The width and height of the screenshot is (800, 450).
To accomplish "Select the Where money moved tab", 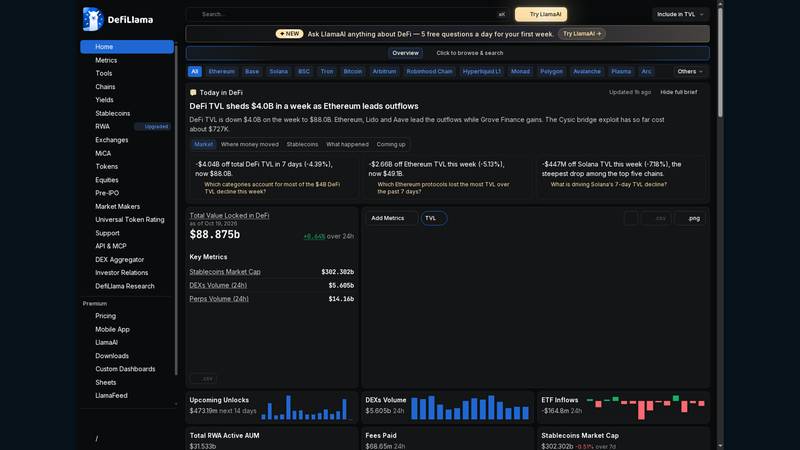I will tap(249, 144).
